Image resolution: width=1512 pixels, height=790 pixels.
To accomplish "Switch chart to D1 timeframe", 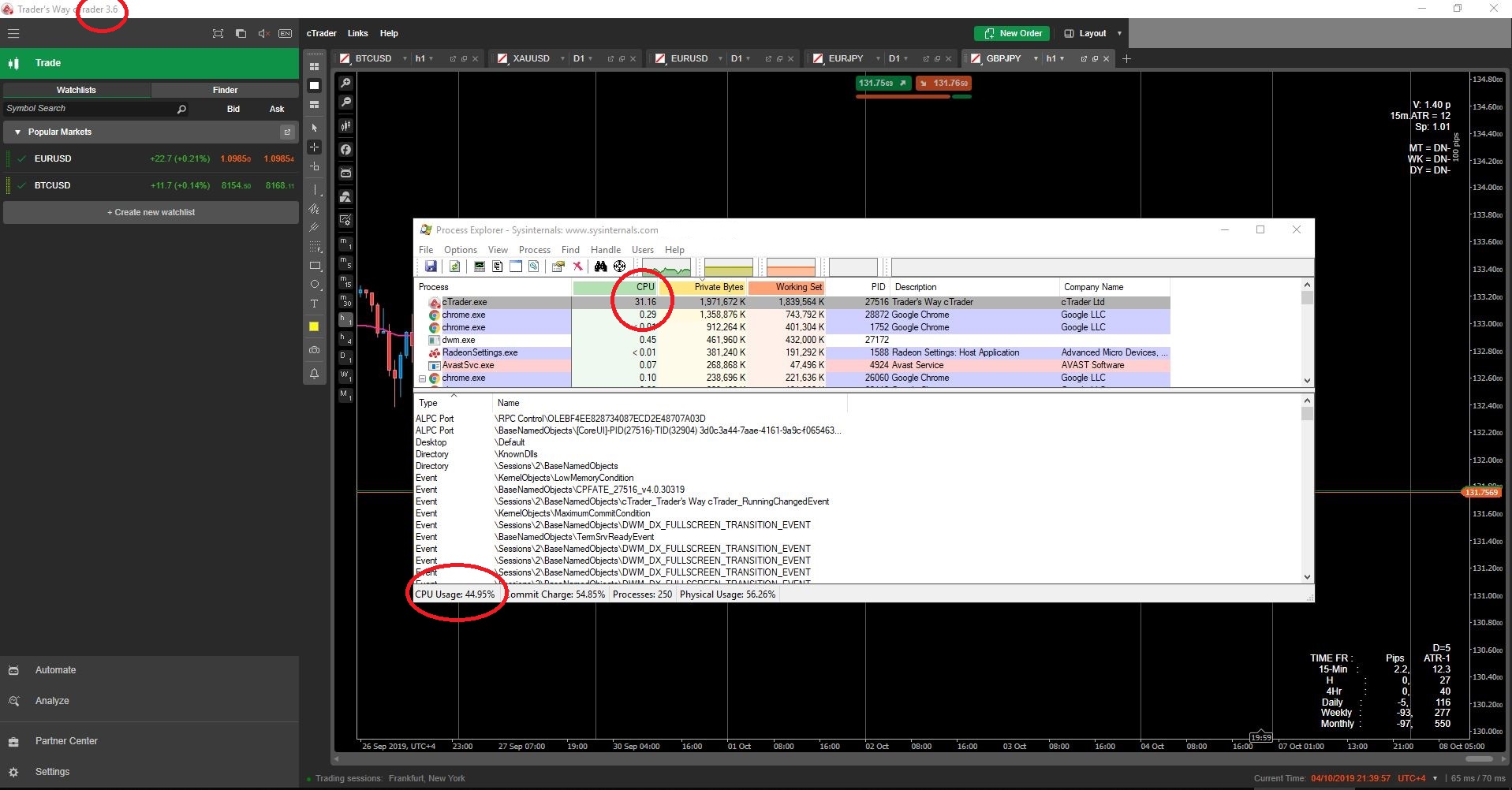I will (x=345, y=358).
